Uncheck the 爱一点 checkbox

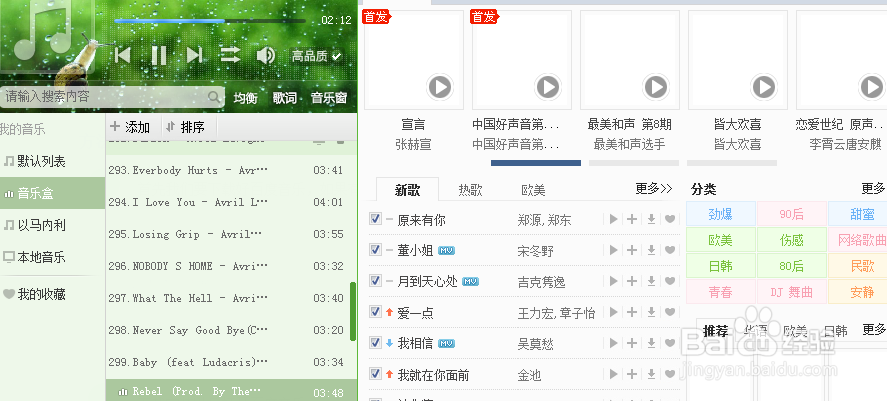(x=375, y=312)
